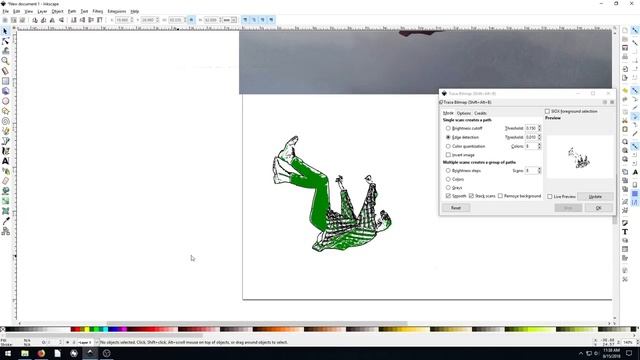640x360 pixels.
Task: Click the Scans count stepper arrows
Action: 540,171
